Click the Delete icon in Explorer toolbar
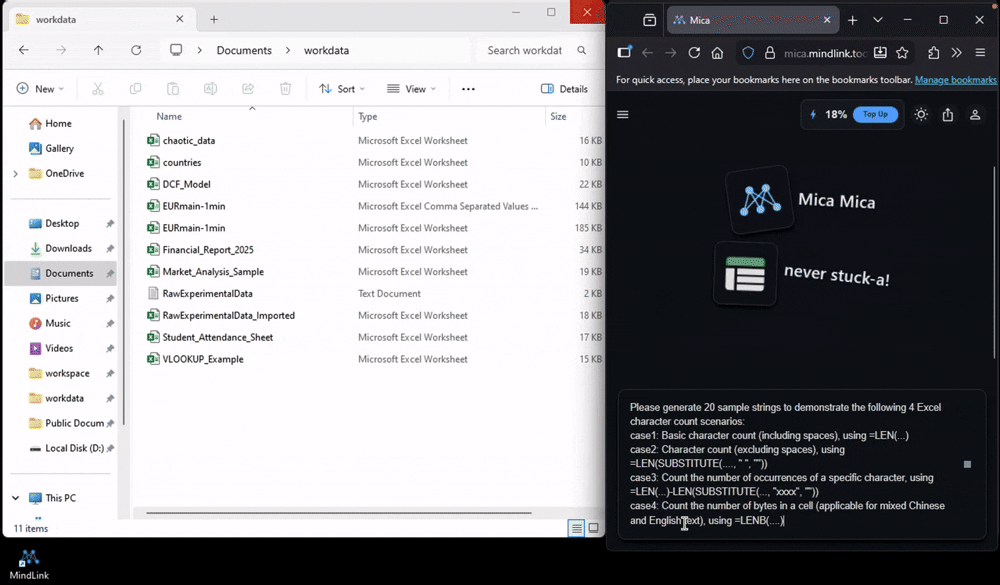Screen dimensions: 1000x585 pyautogui.click(x=286, y=88)
